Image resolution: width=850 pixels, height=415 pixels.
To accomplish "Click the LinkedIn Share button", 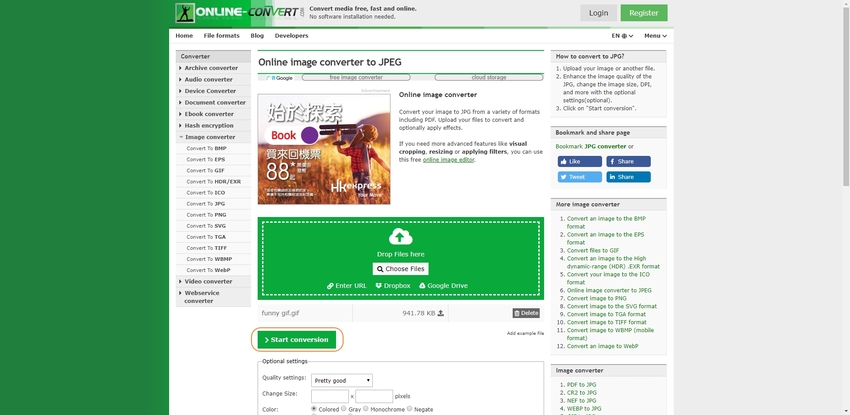I will [628, 177].
